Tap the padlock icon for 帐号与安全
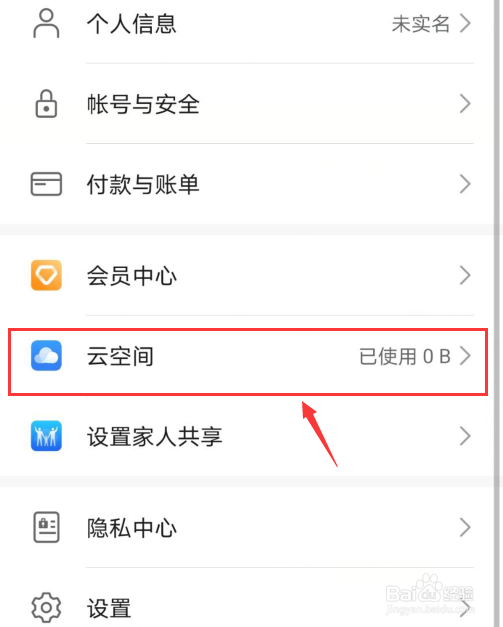The width and height of the screenshot is (503, 627). [x=46, y=104]
